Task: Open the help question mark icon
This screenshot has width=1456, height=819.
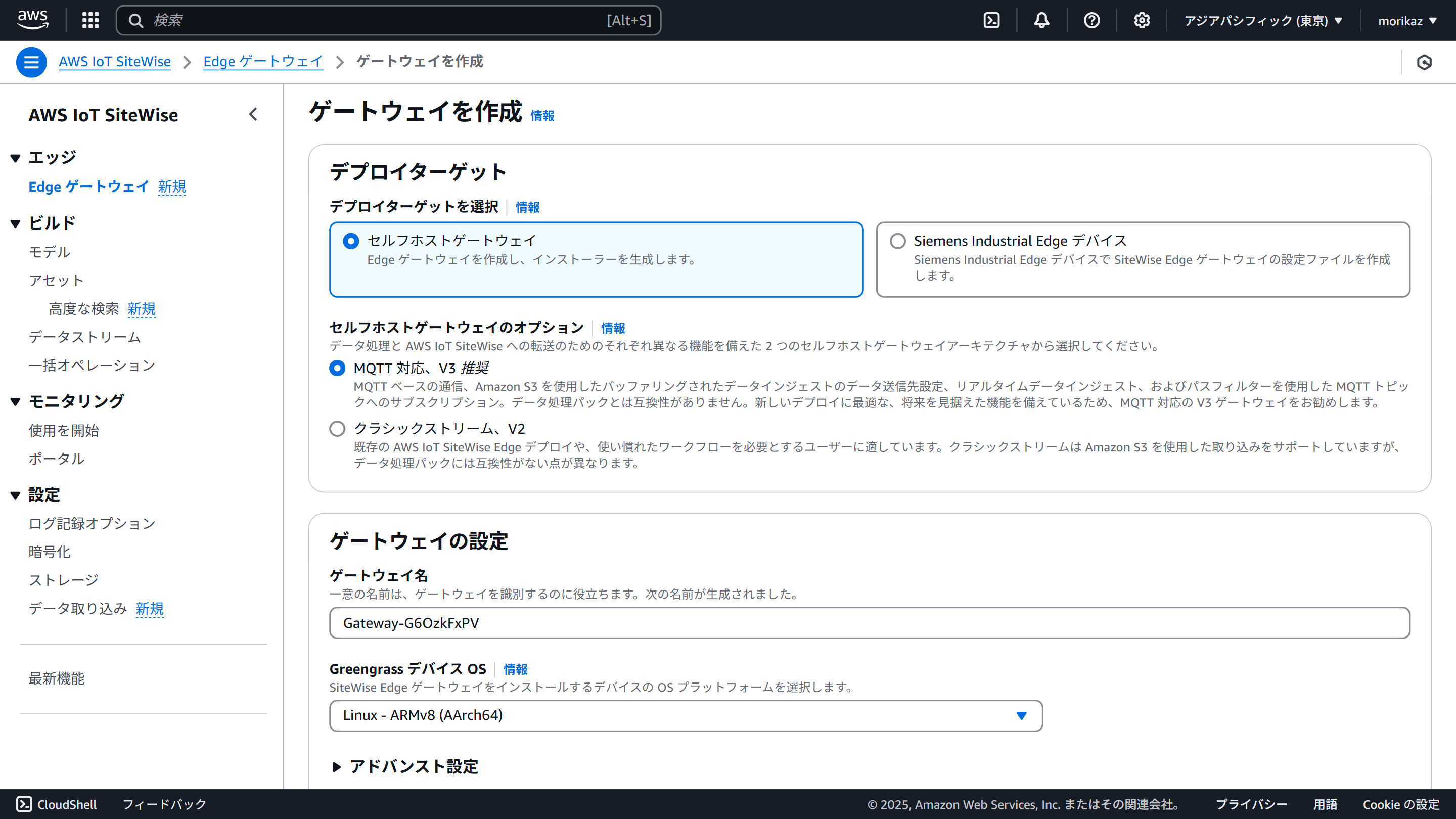Action: pos(1091,21)
